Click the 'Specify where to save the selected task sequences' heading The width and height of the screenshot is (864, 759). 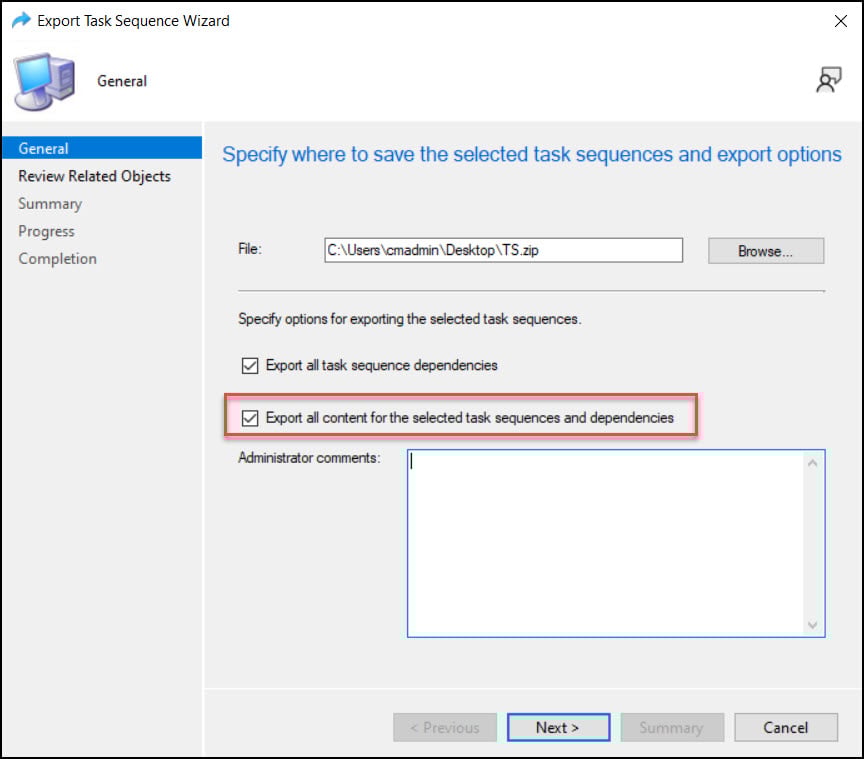[531, 154]
